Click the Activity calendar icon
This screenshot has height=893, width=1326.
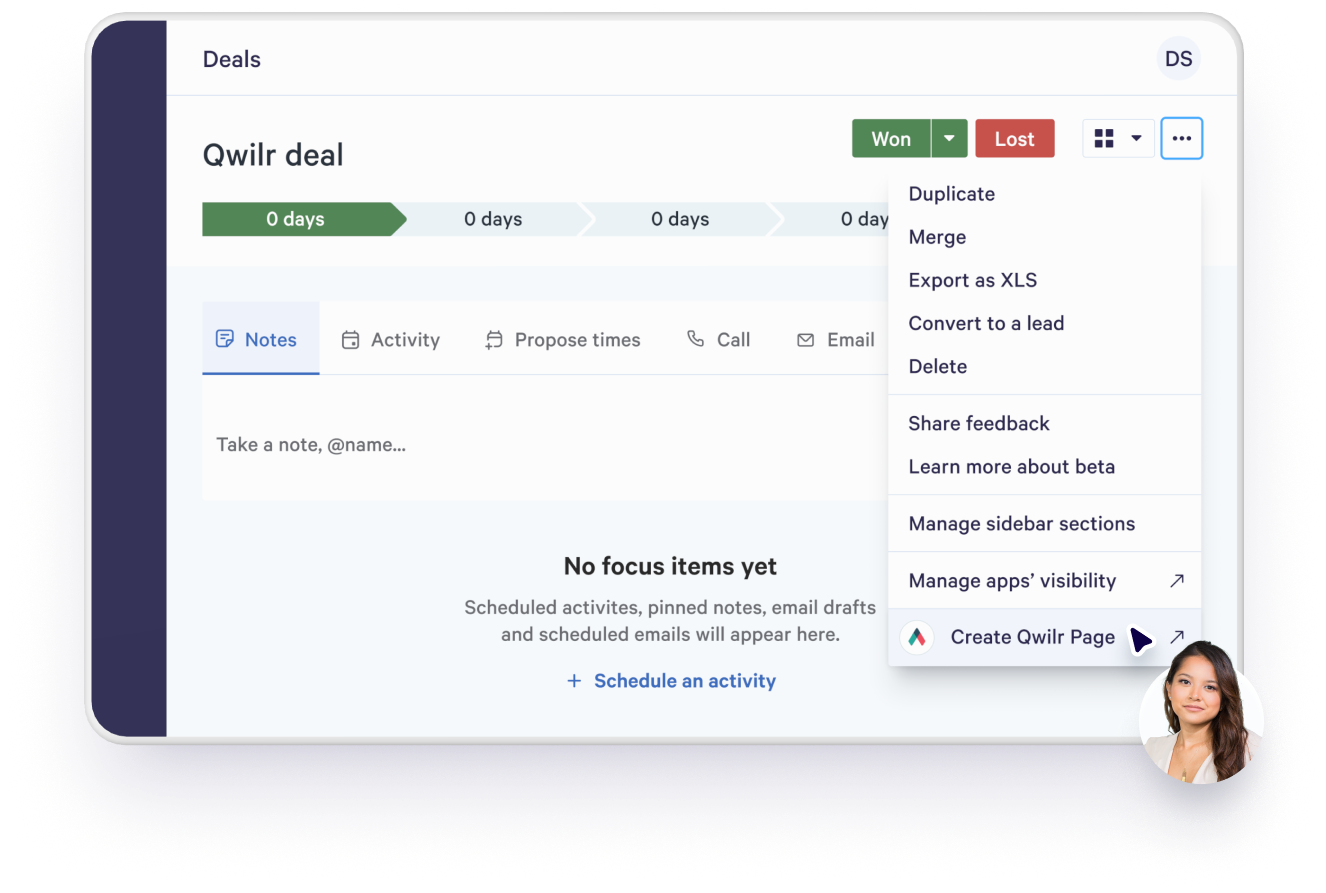tap(351, 339)
